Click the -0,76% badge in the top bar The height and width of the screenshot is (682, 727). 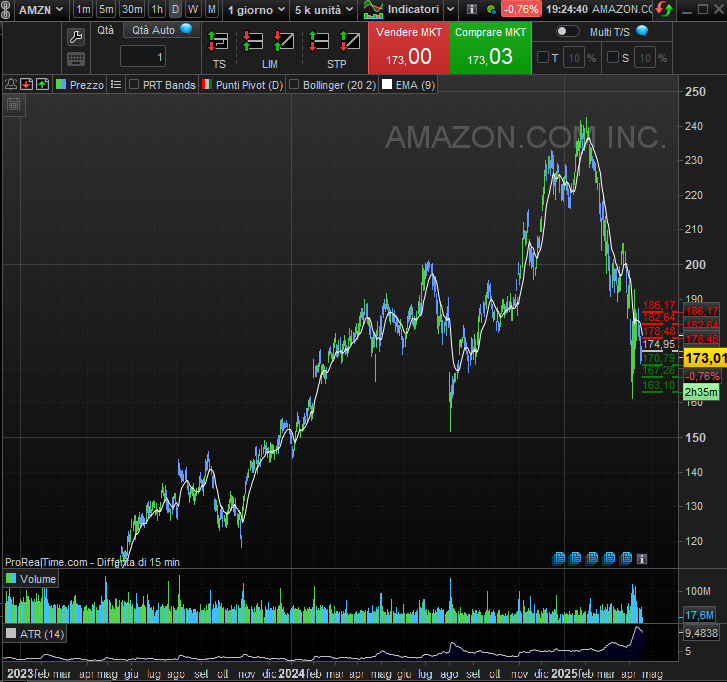(521, 9)
